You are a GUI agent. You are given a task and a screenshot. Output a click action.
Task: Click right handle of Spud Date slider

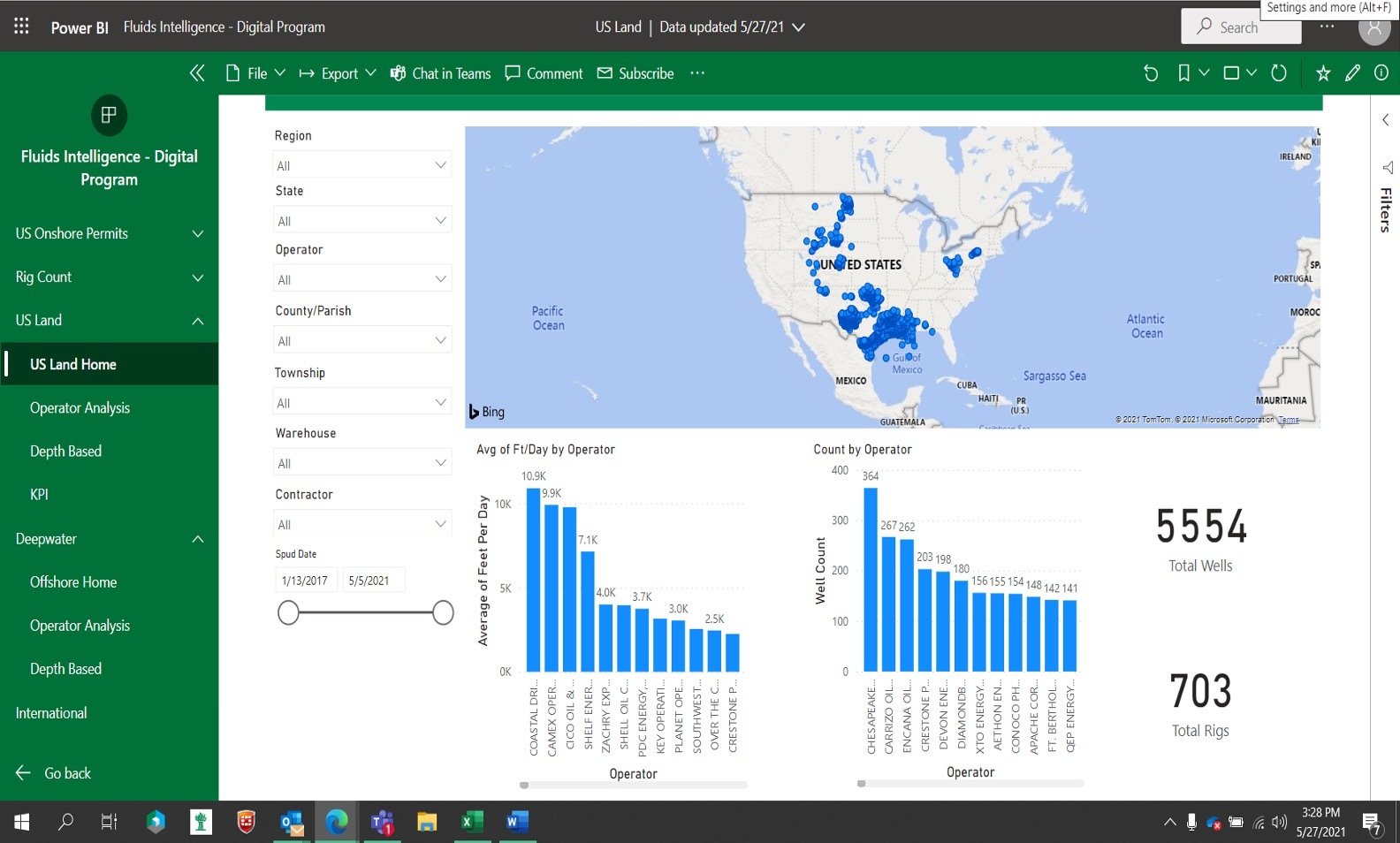443,612
